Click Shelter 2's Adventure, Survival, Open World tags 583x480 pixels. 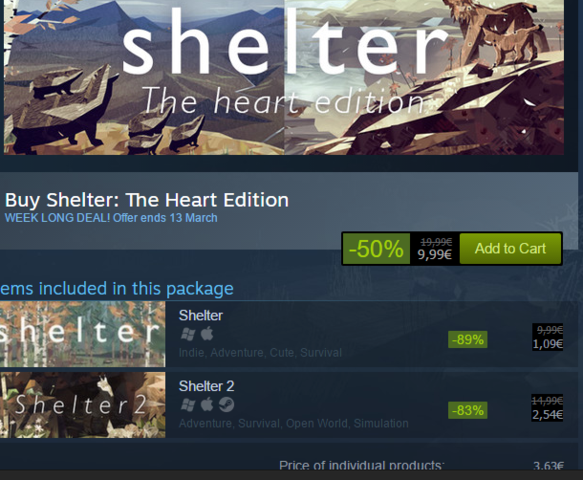[293, 423]
